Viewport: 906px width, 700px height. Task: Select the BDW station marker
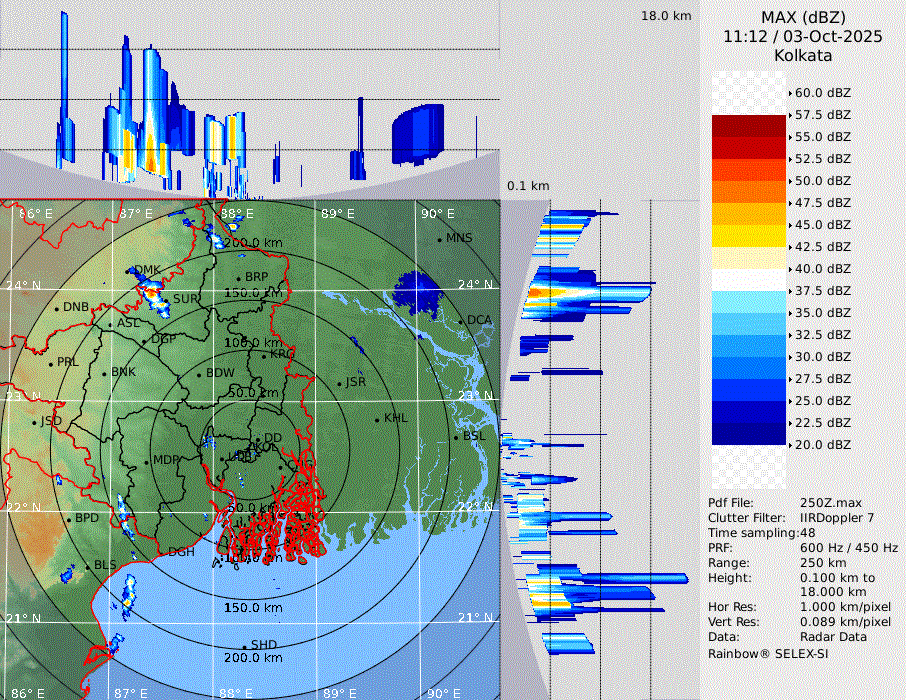tap(199, 374)
